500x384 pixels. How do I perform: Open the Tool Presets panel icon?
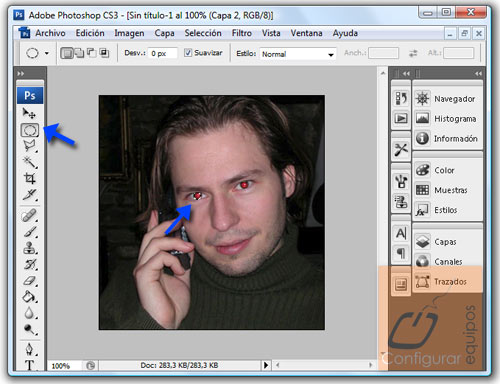[x=401, y=150]
